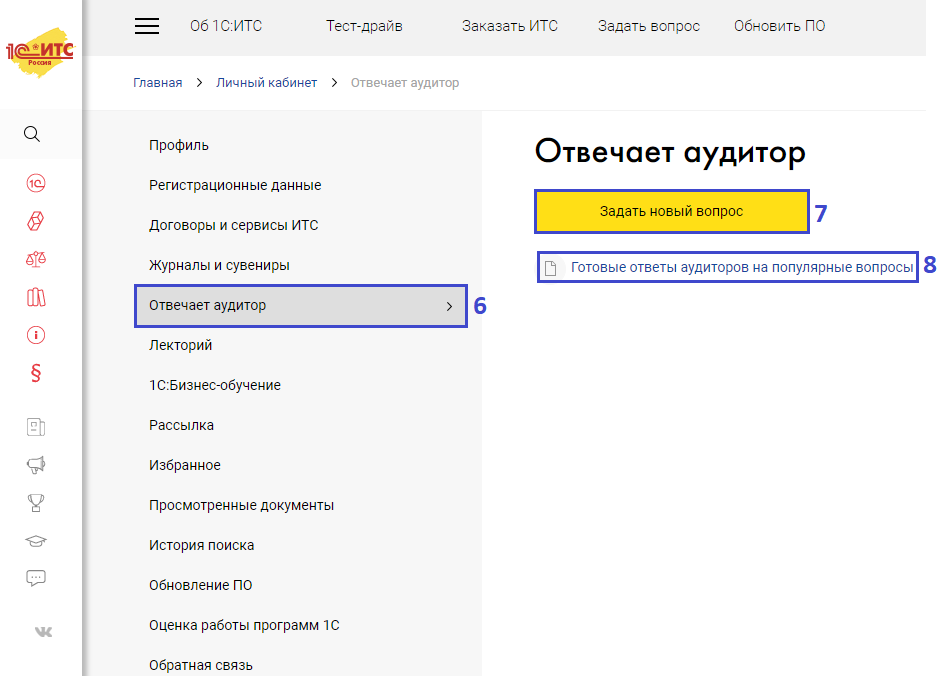Open 'Готовые ответы аудиторов на популярные вопросы' link
The image size is (942, 676).
coord(741,268)
